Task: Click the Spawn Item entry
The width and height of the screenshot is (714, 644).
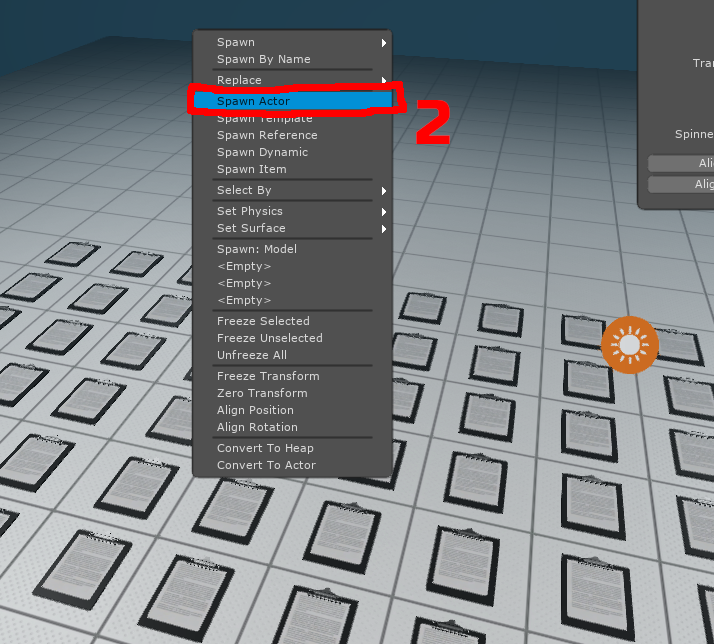Action: click(x=292, y=169)
